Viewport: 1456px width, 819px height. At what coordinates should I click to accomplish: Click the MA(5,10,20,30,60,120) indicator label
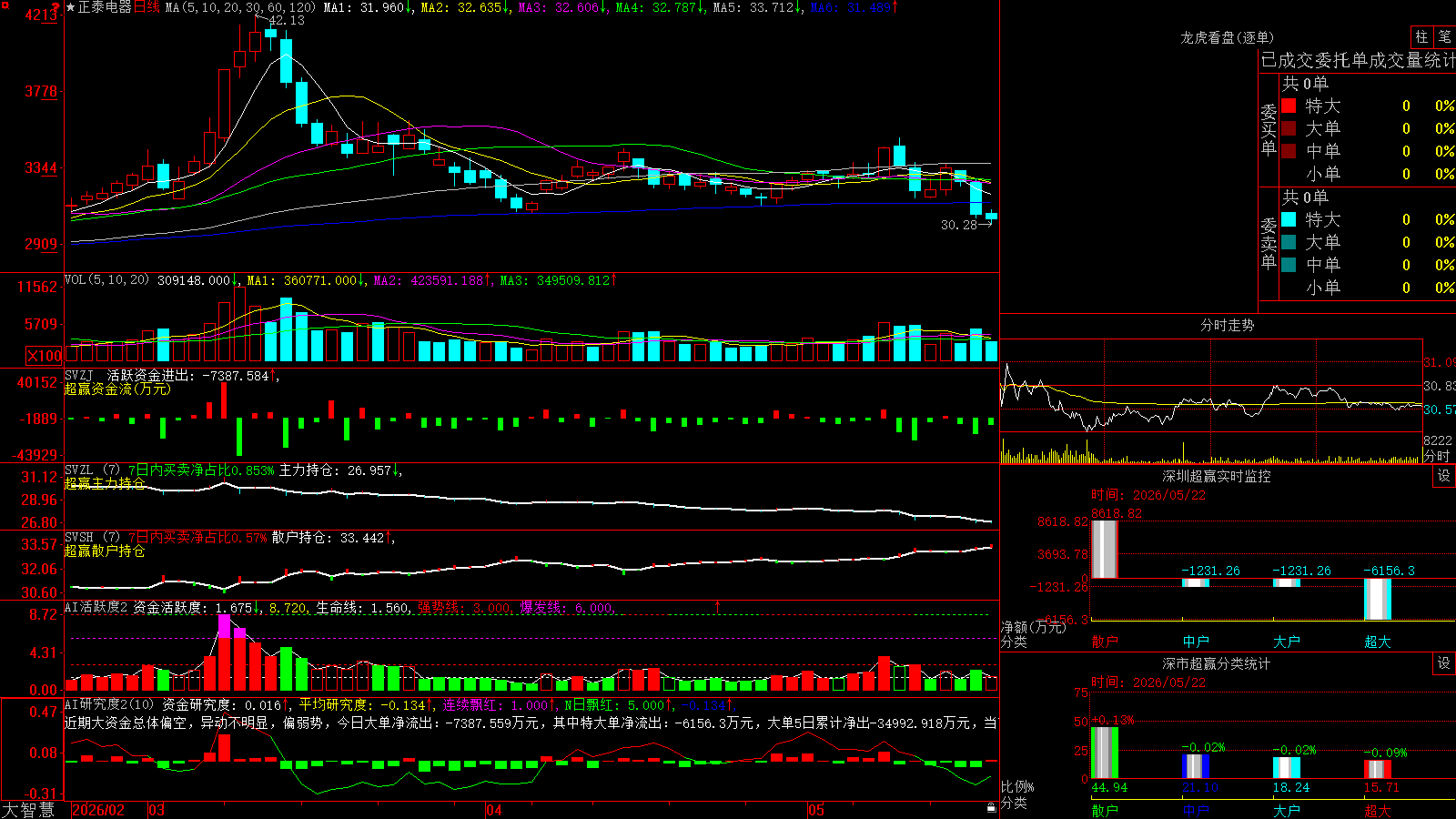click(240, 7)
